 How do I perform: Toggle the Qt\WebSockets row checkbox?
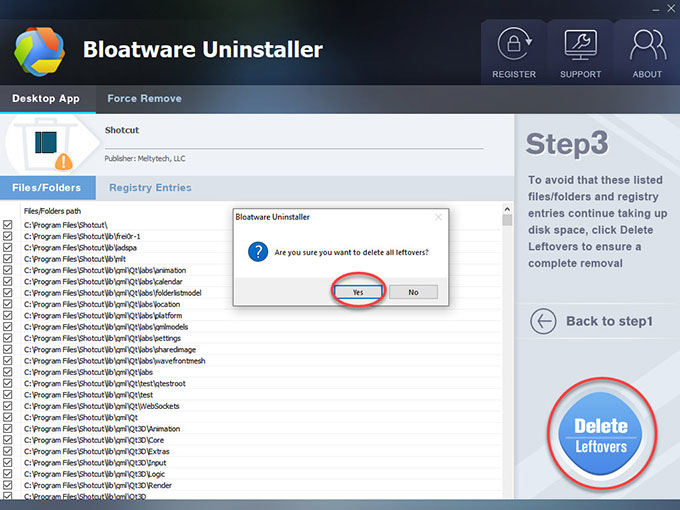[7, 406]
